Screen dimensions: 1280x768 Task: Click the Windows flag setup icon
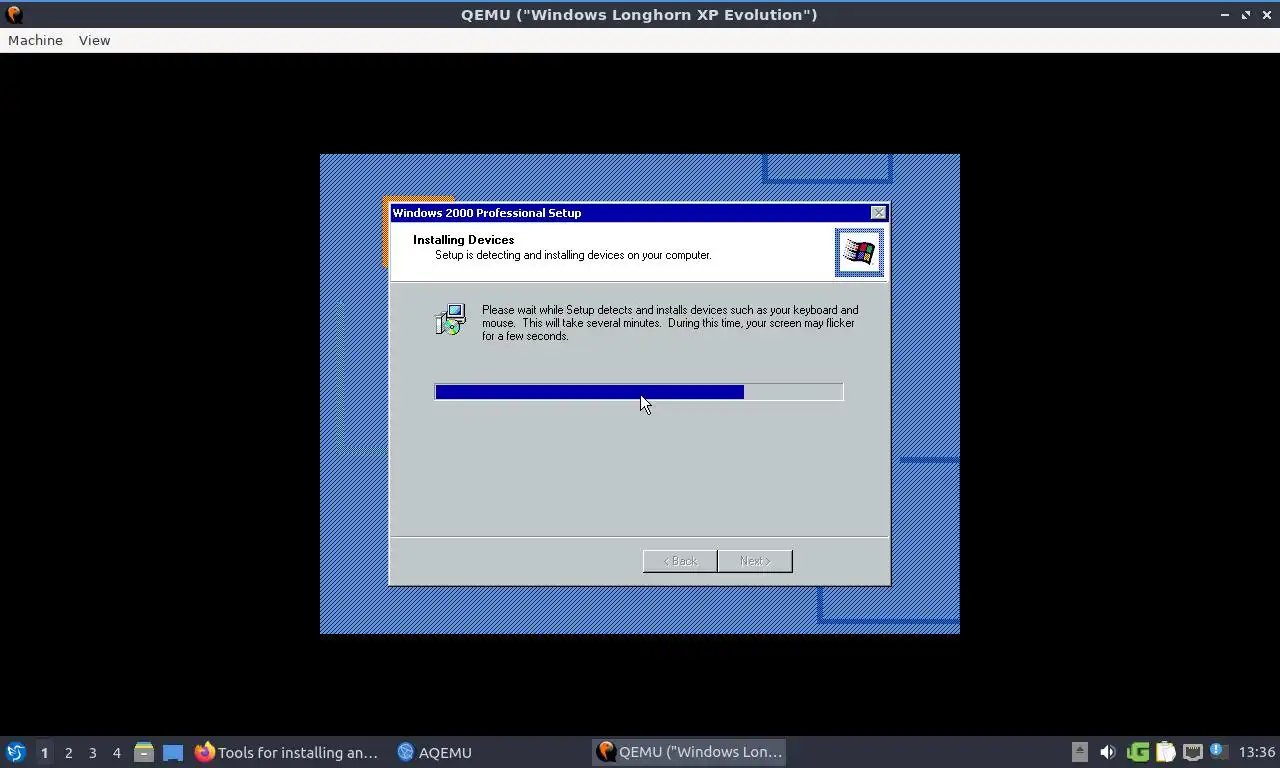coord(859,252)
